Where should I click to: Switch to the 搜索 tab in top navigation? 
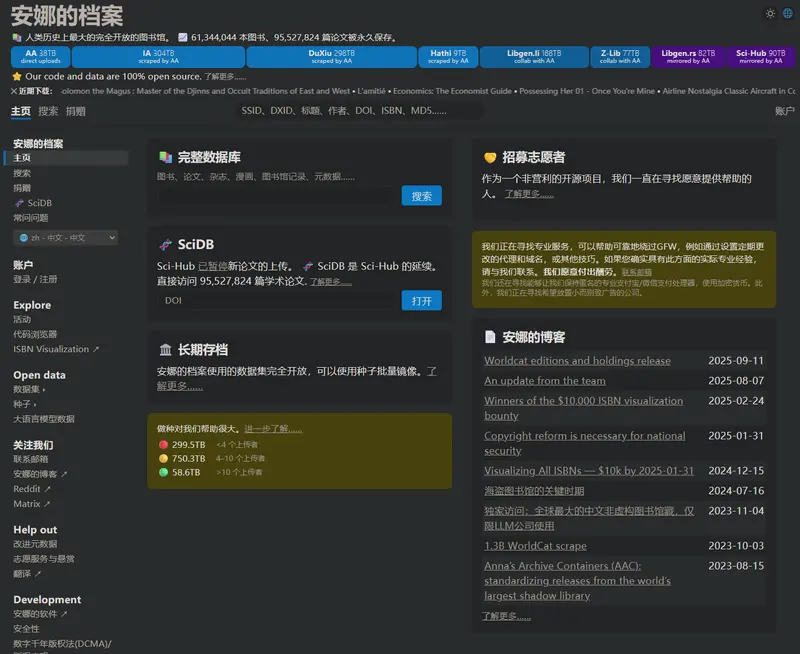coord(48,111)
